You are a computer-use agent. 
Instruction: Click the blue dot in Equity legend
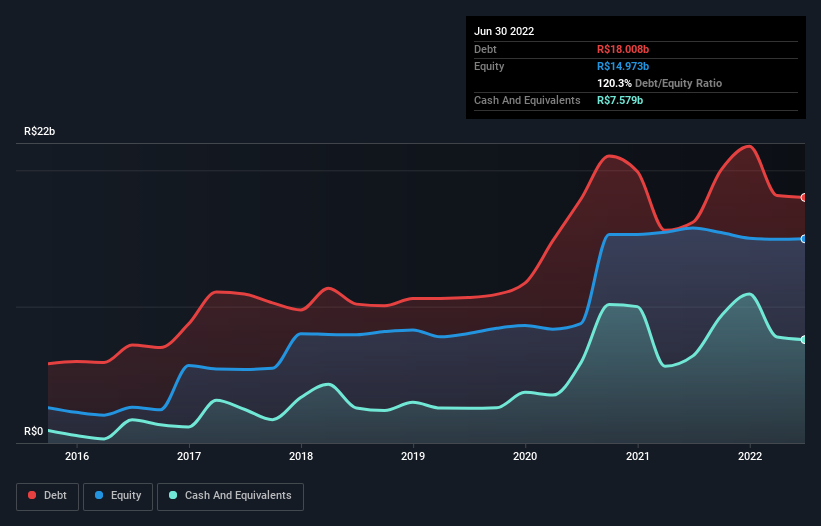pos(98,495)
